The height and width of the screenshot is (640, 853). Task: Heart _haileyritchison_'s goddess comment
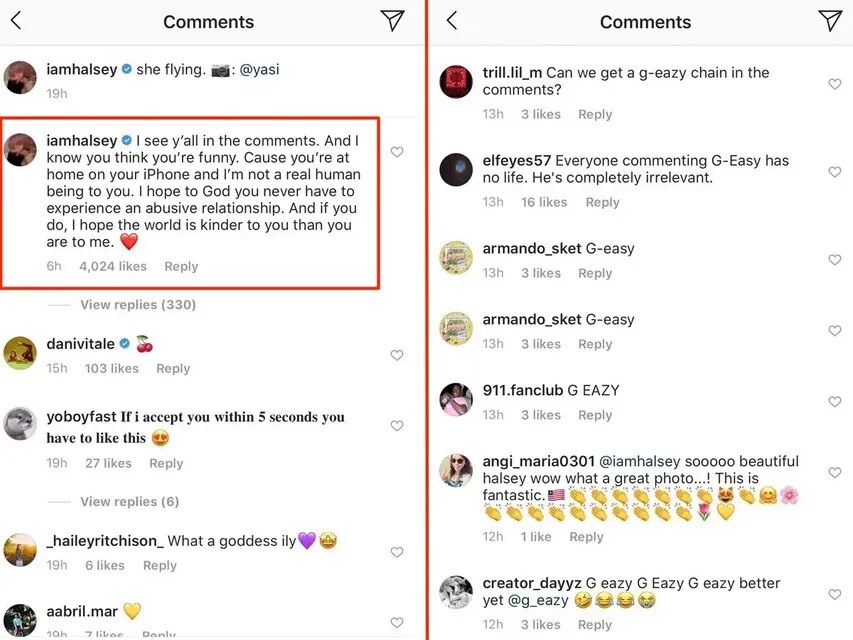(397, 552)
